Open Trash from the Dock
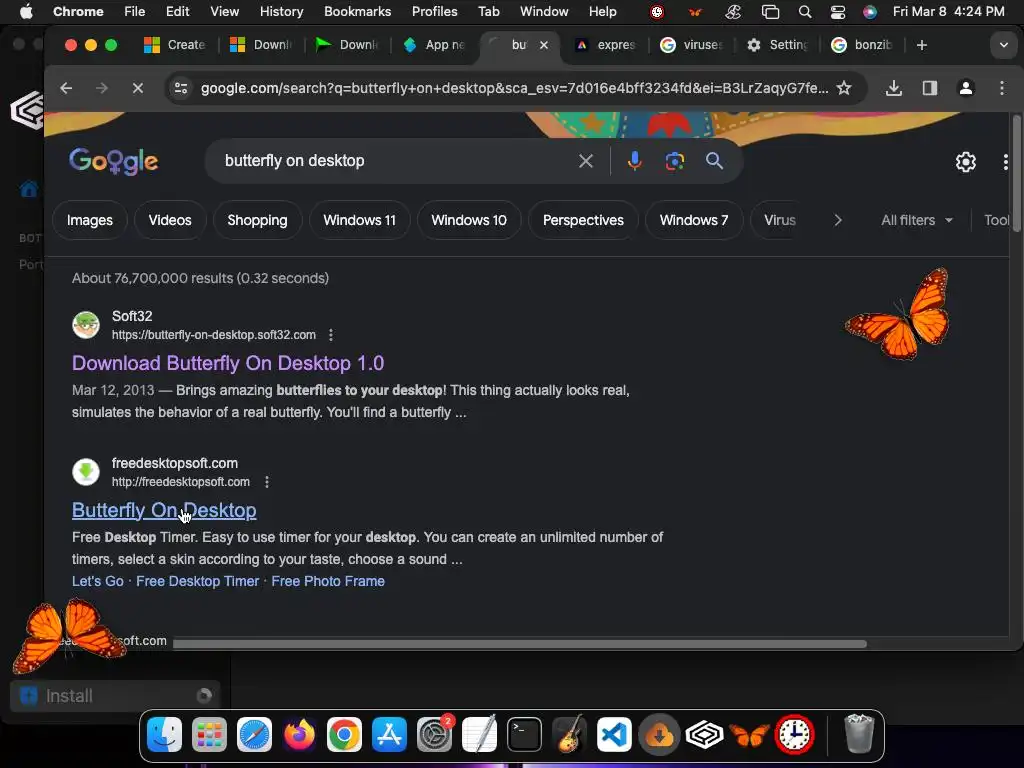This screenshot has width=1024, height=768. (859, 735)
